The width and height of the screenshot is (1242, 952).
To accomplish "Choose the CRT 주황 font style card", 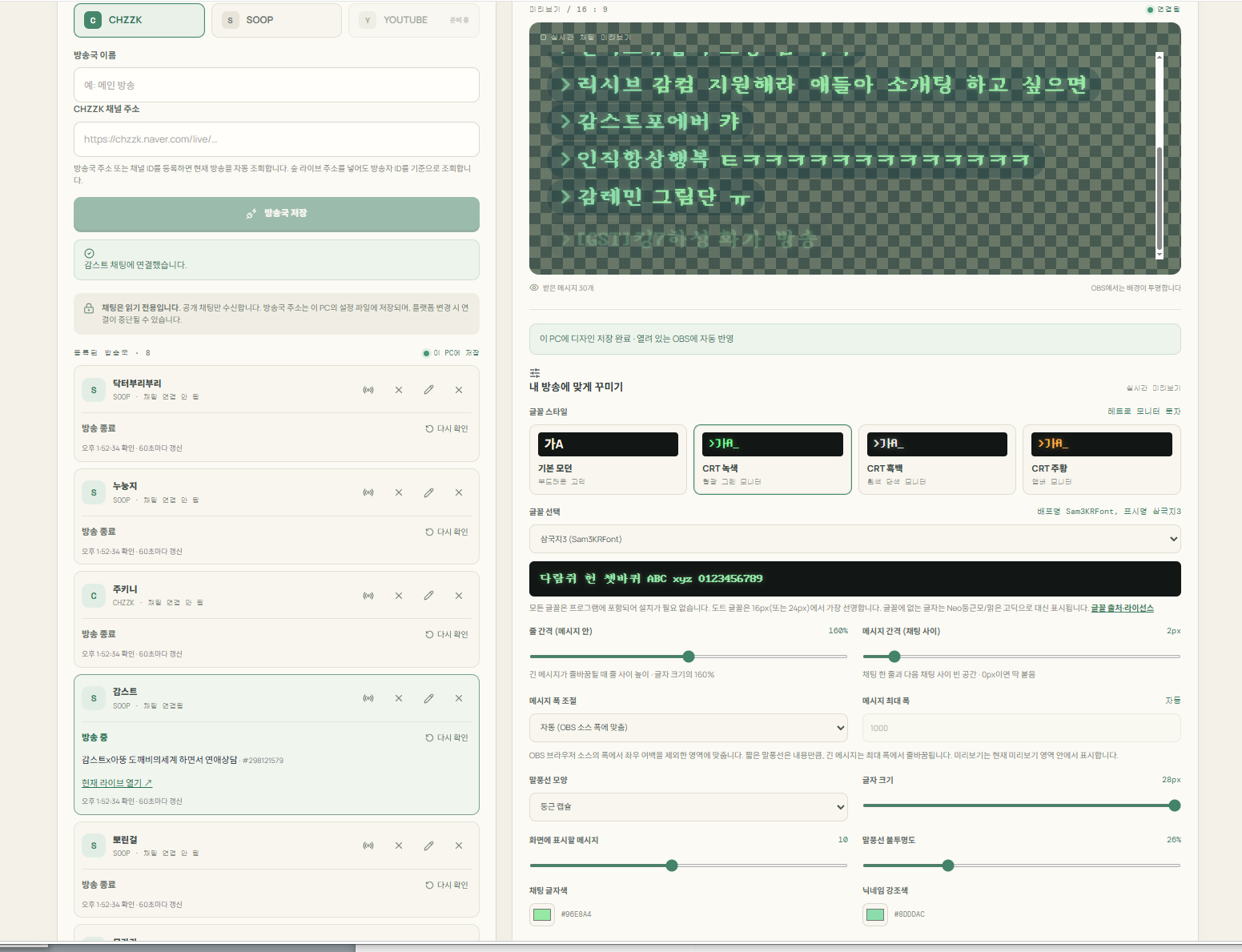I will [1102, 460].
